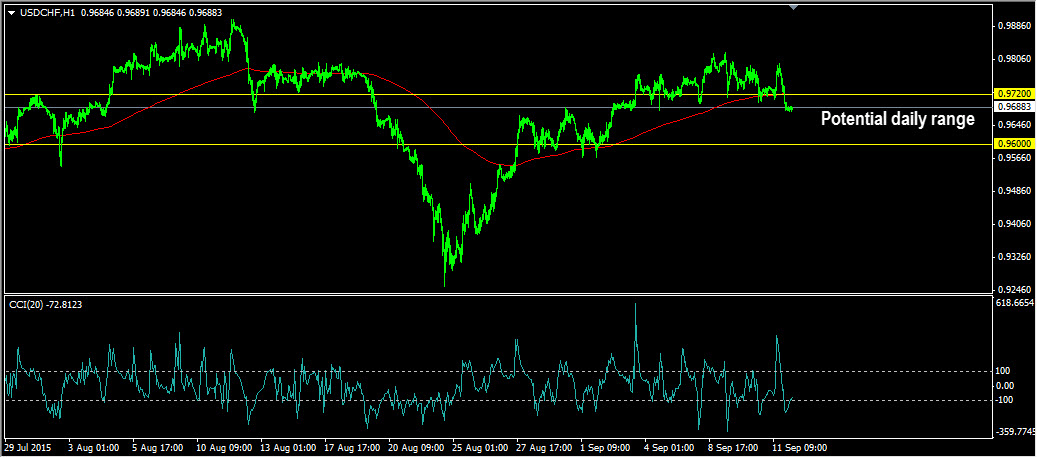Viewport: 1037px width, 458px height.
Task: Click the 10 Aug 09:00 time label
Action: tap(224, 448)
